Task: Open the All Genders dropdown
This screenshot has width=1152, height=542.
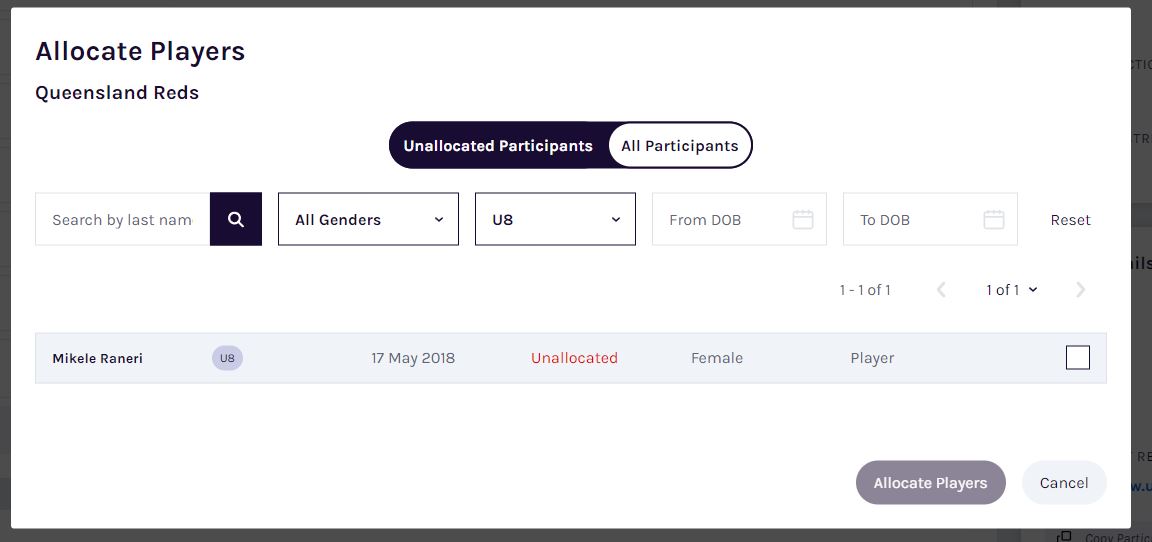Action: [x=368, y=219]
